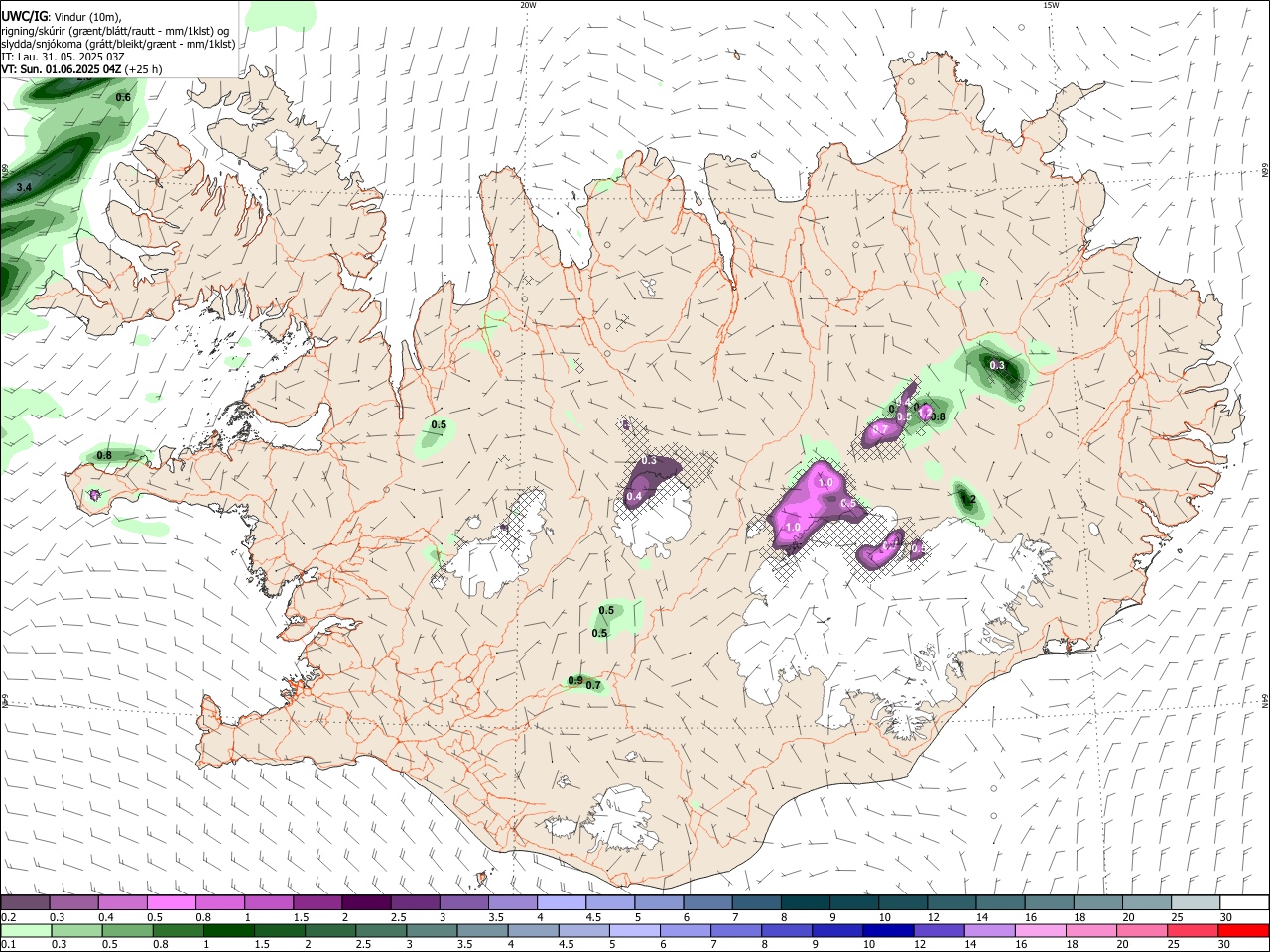This screenshot has width=1270, height=952.
Task: Click the '66N' latitude label on the right edge
Action: click(x=1265, y=171)
